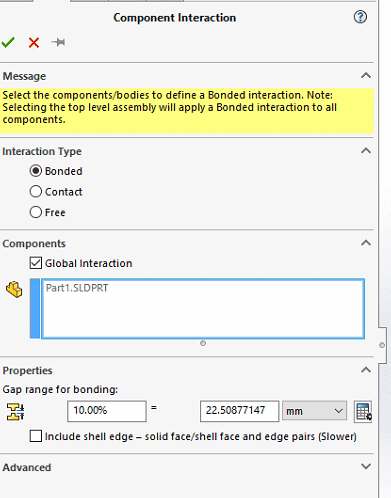Click the 10.00% gap percentage field
391x498 pixels.
click(107, 411)
